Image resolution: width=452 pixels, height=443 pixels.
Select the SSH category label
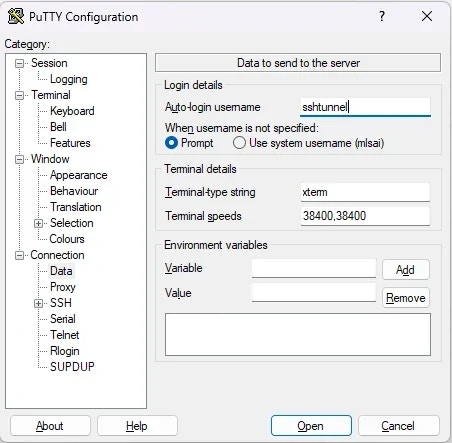pos(61,303)
